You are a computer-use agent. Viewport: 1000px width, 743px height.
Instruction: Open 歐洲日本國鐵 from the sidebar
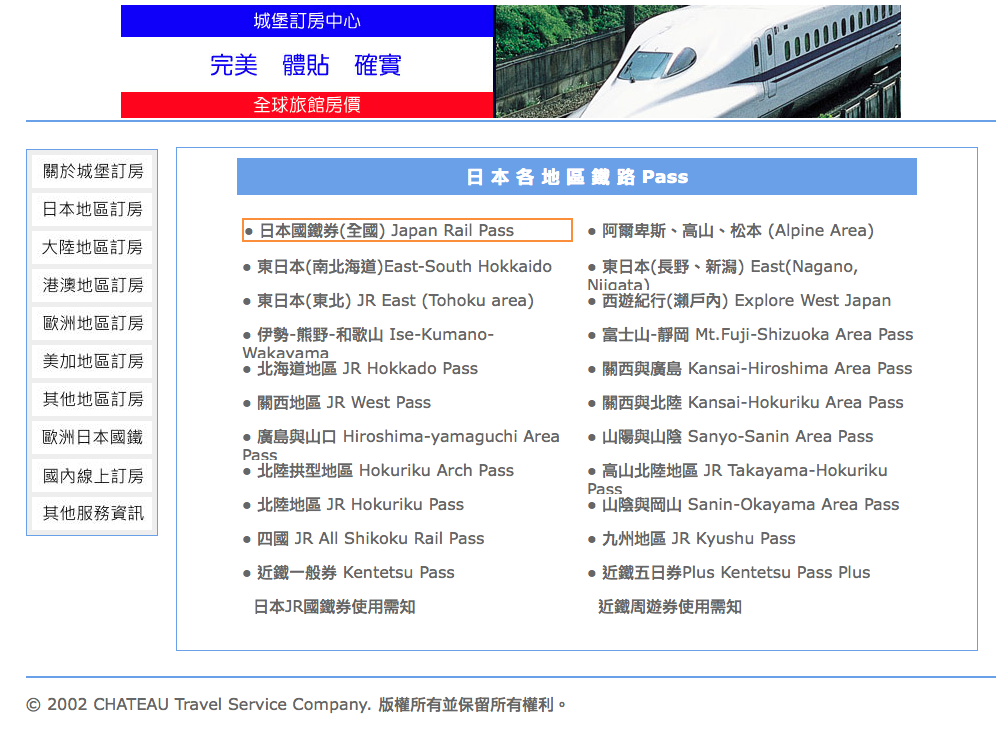coord(90,437)
